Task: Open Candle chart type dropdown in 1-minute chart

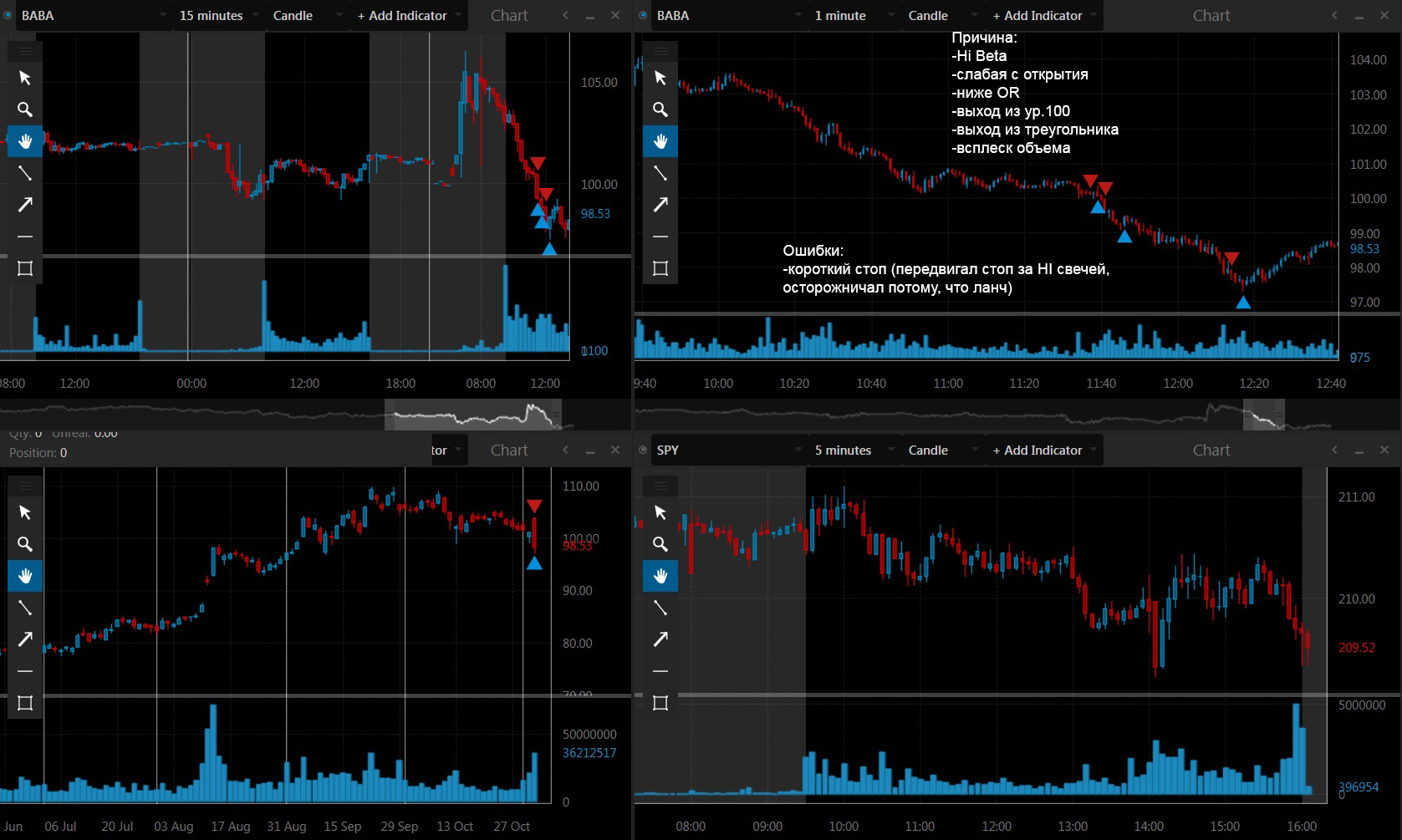Action: point(942,16)
